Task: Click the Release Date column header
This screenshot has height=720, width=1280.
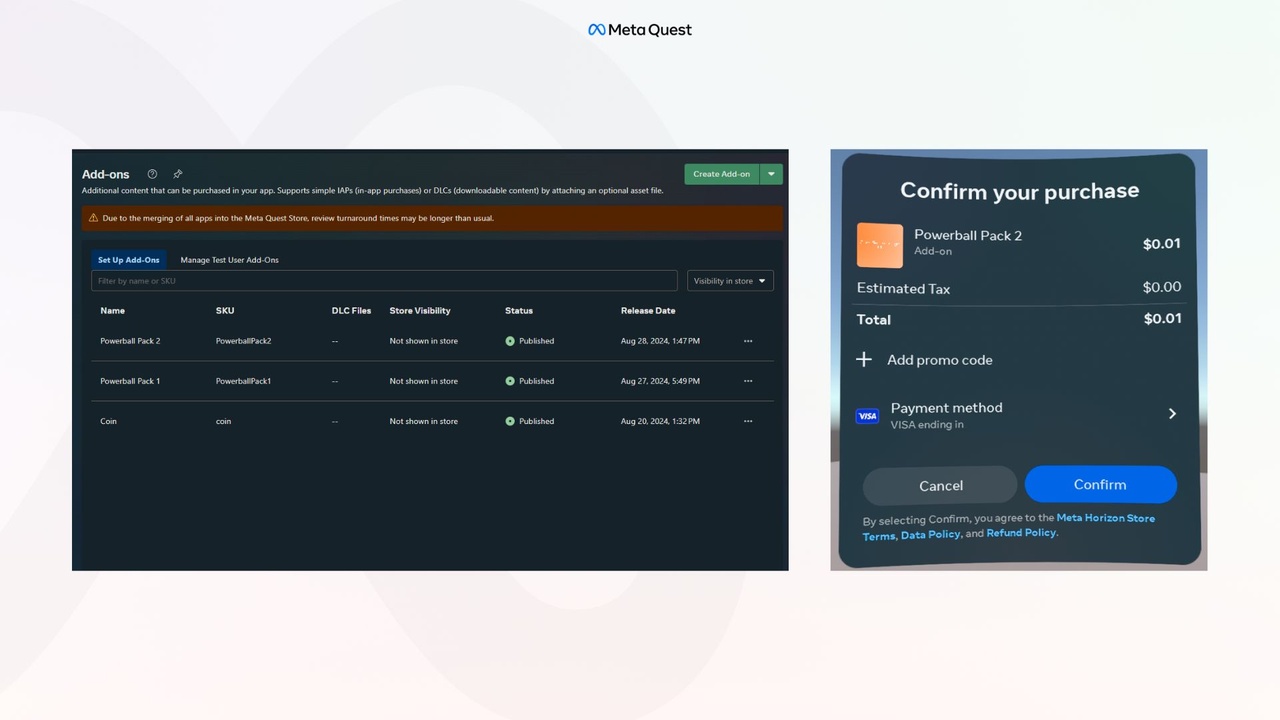Action: click(x=648, y=311)
